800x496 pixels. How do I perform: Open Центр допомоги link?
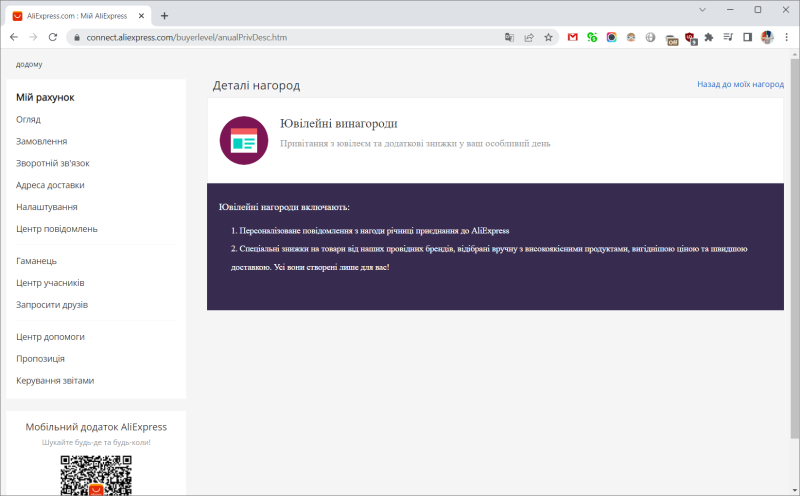point(50,337)
